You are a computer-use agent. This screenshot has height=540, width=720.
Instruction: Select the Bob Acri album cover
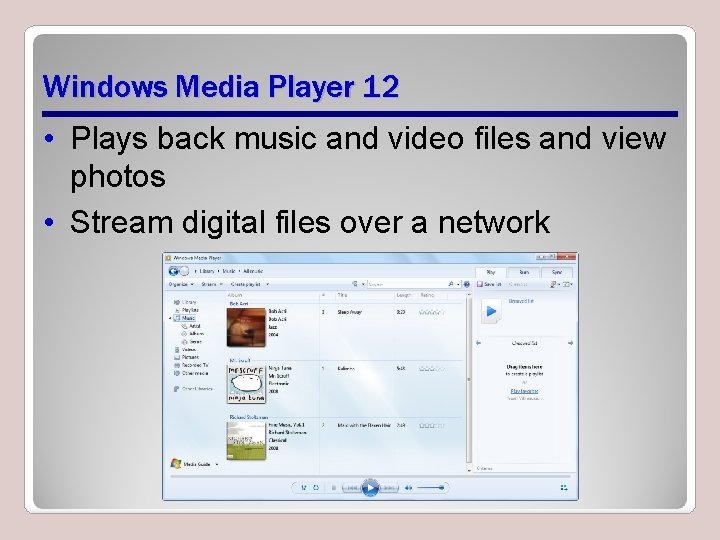pyautogui.click(x=246, y=327)
